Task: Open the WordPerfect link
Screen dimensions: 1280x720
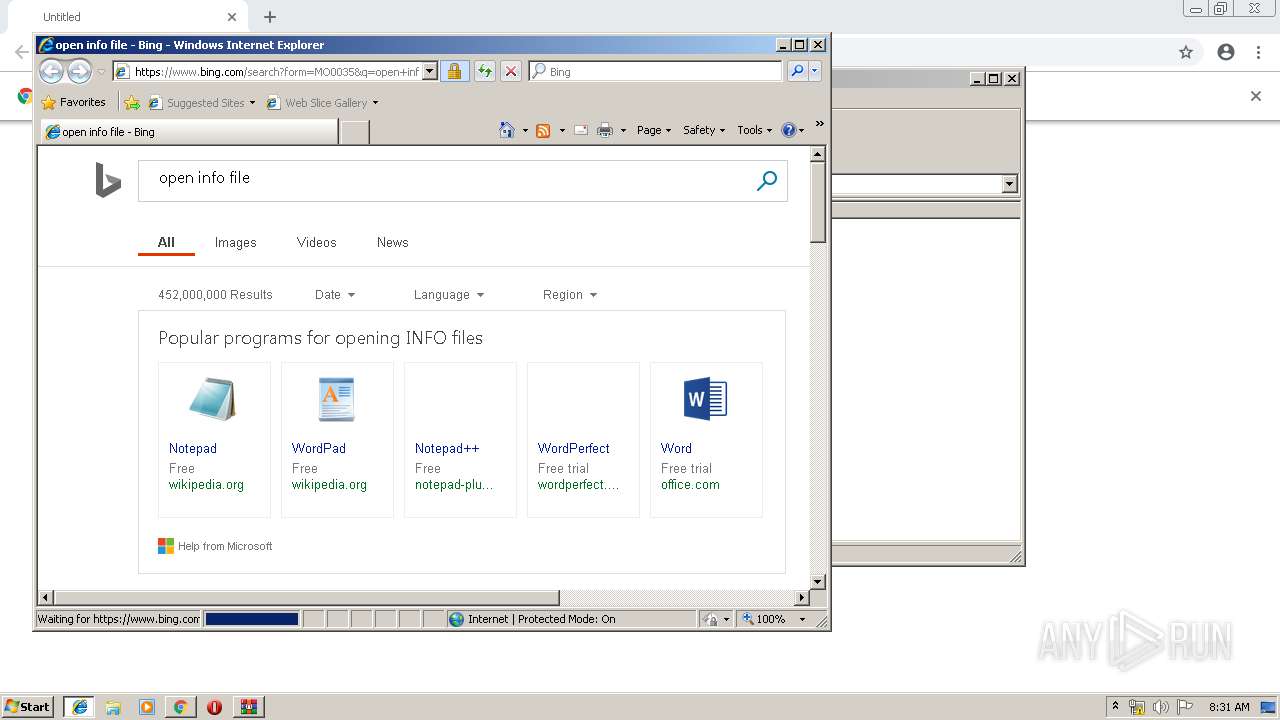Action: tap(573, 448)
